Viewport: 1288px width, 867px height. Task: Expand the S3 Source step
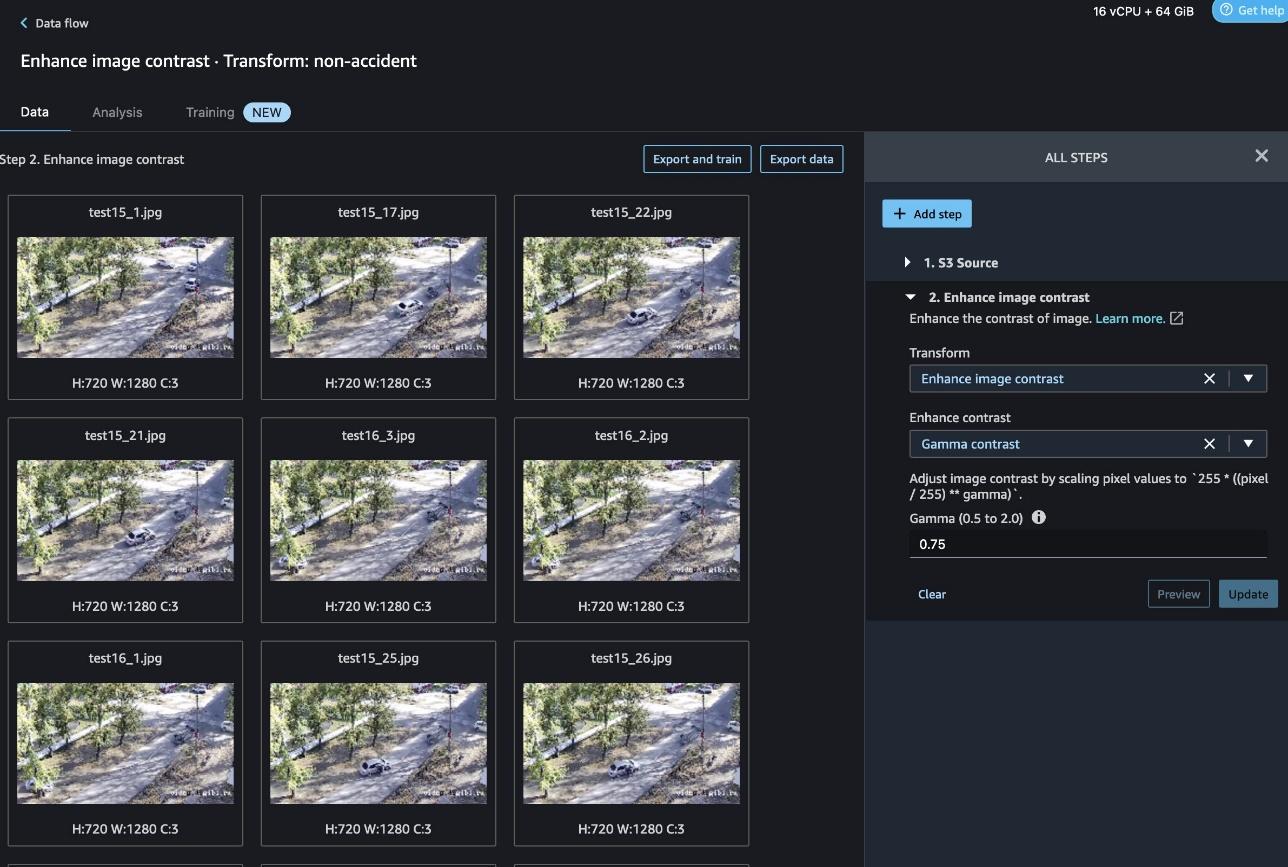[908, 263]
